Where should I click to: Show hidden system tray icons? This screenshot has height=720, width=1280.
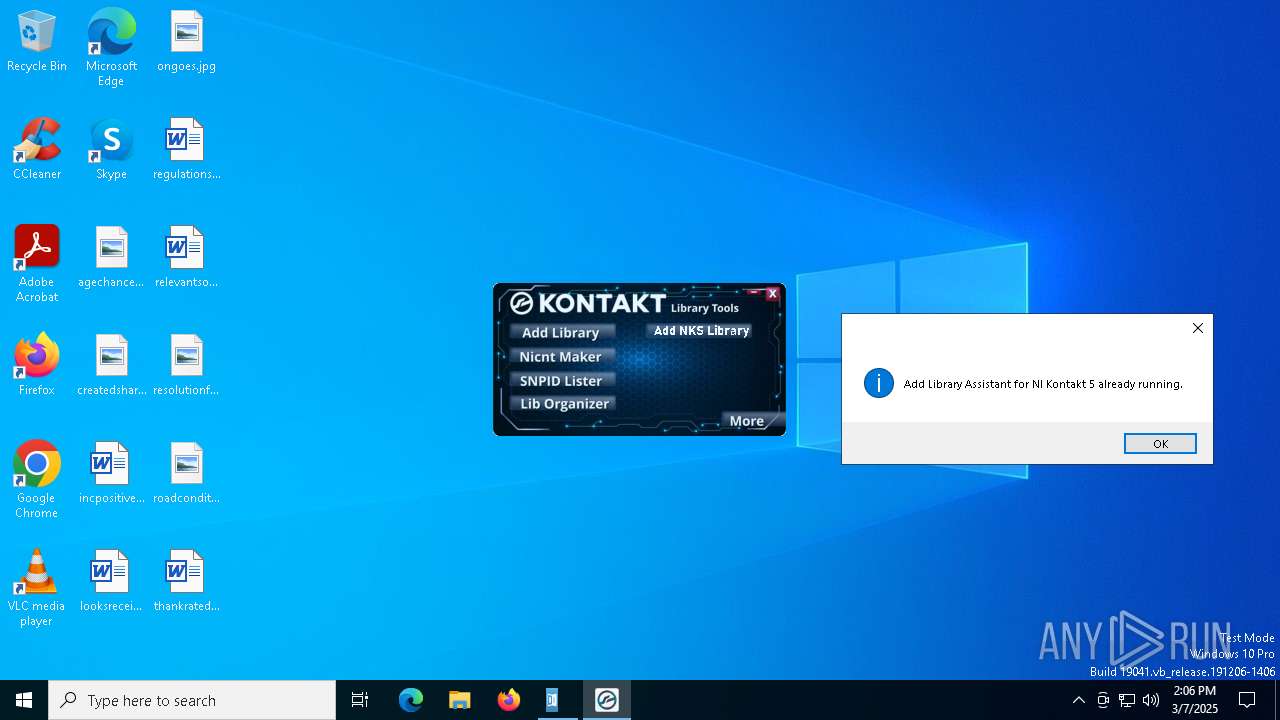1078,700
